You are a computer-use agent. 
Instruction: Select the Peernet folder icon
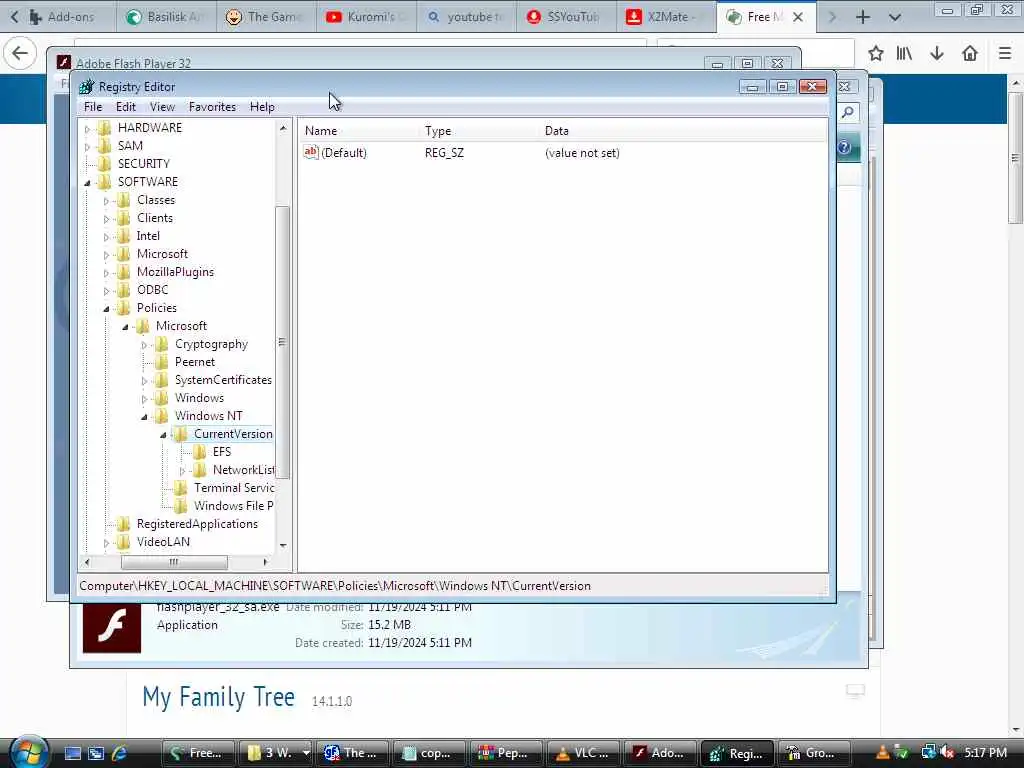tap(161, 361)
